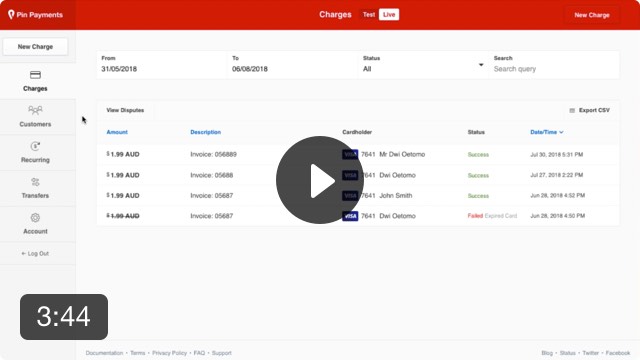Edit the To date 06/08/2018 field
The width and height of the screenshot is (640, 360).
coord(293,65)
